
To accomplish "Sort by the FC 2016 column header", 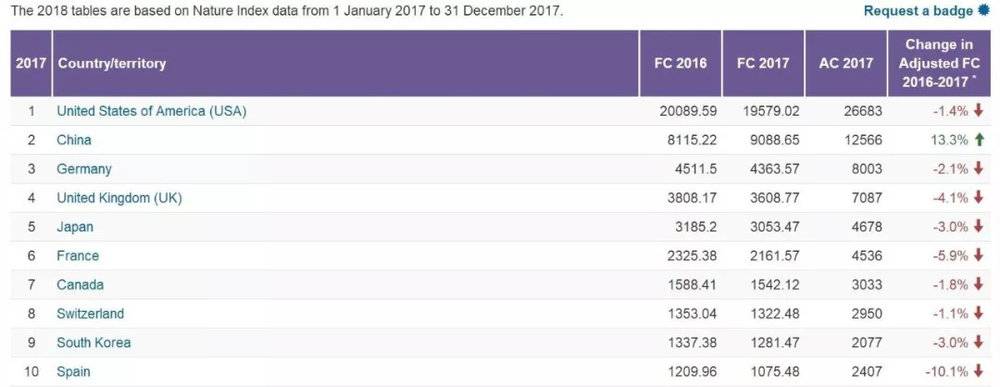I will (680, 63).
